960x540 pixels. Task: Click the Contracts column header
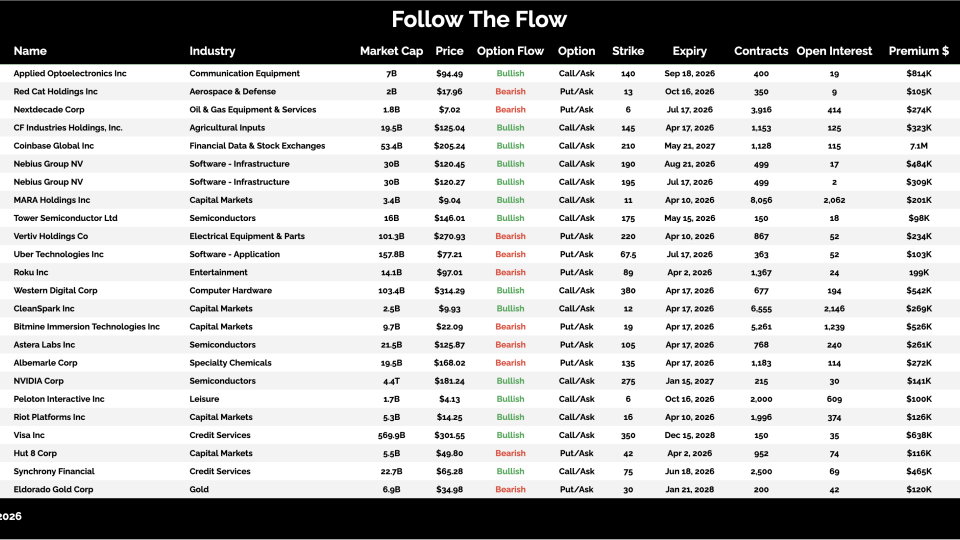pos(761,51)
